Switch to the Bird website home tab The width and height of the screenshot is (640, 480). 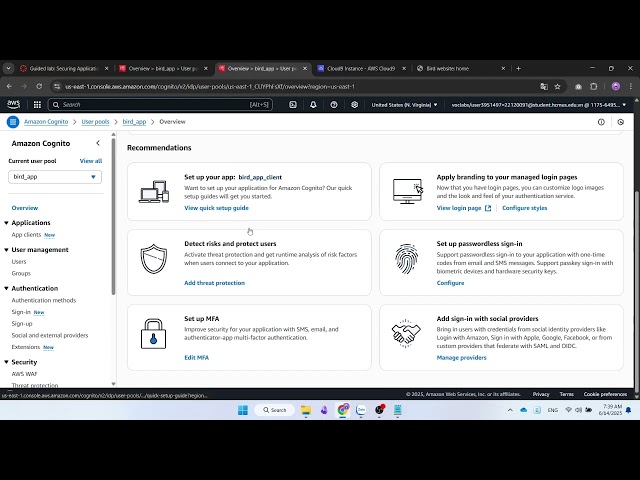tap(461, 69)
